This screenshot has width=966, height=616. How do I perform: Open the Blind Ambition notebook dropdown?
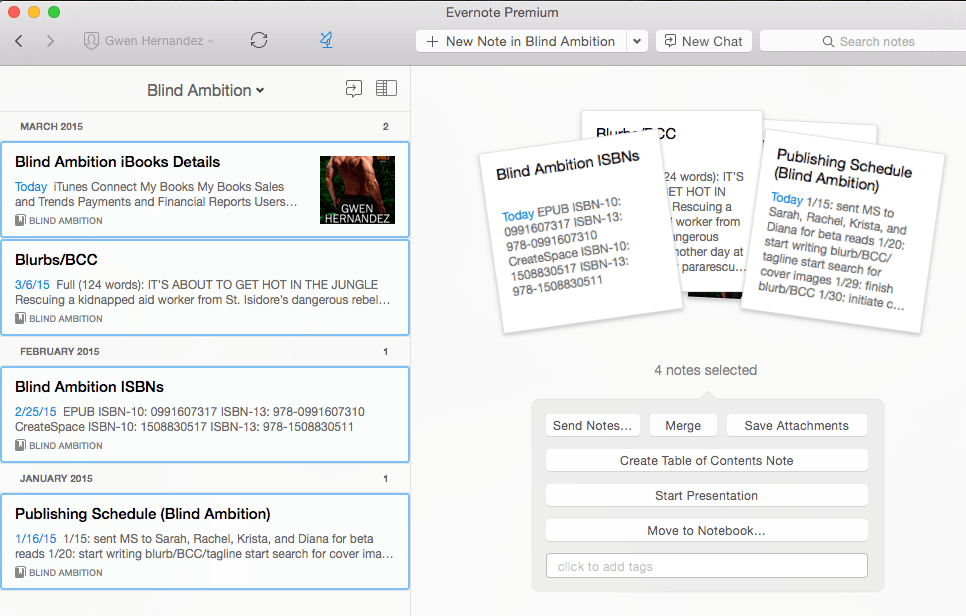pos(205,91)
